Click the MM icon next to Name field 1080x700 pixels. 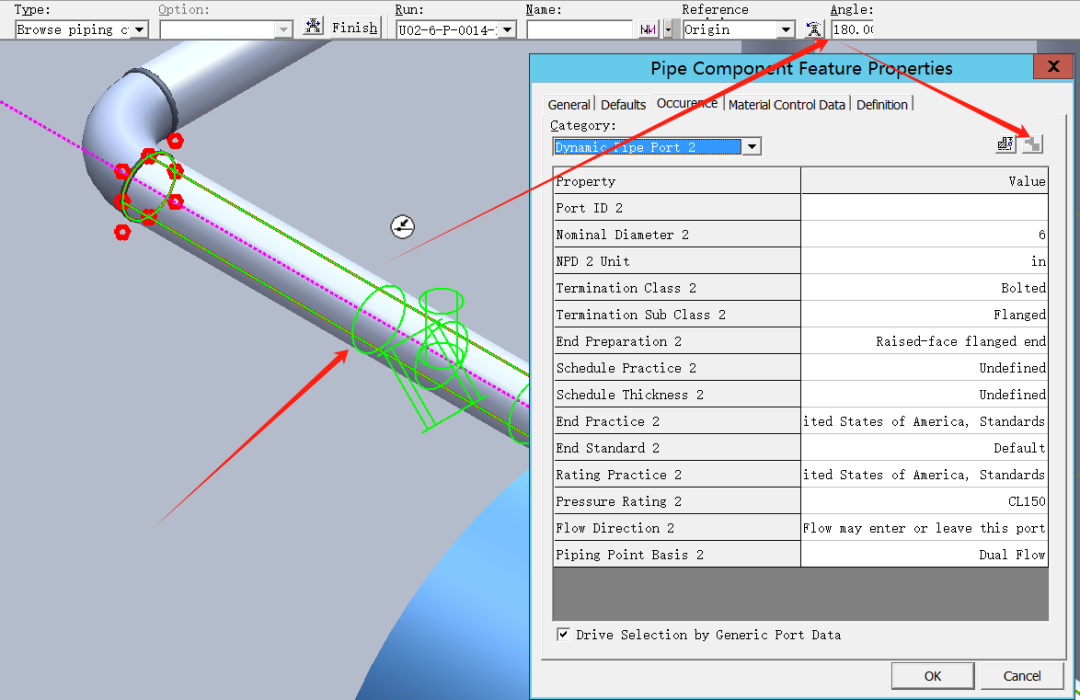pyautogui.click(x=648, y=30)
